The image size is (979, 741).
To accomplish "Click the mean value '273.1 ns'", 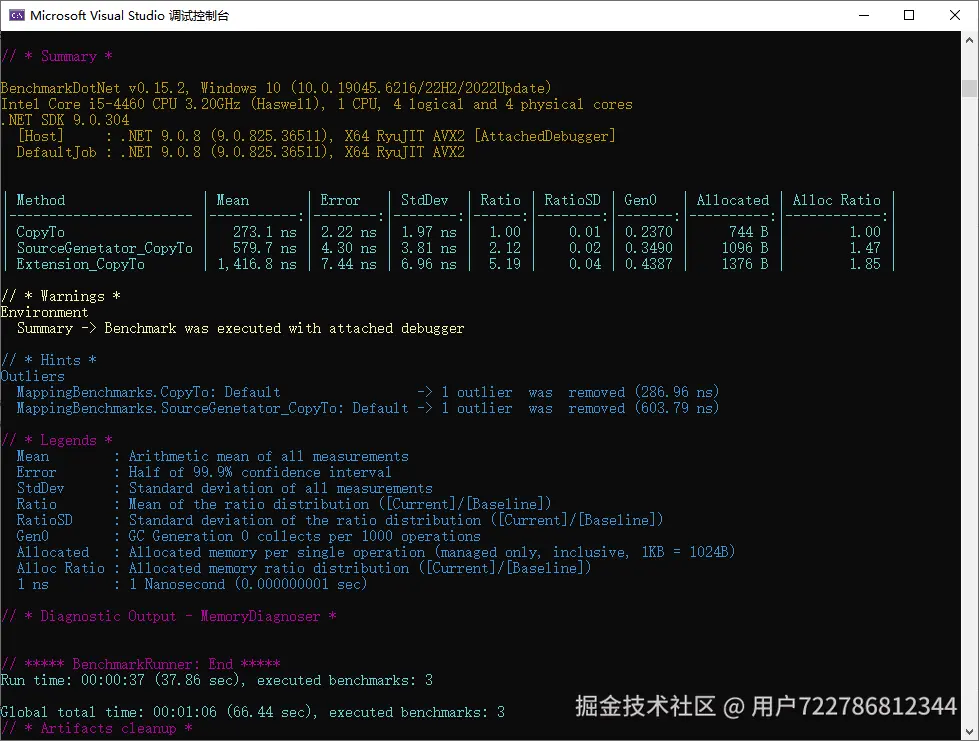I will tap(265, 232).
